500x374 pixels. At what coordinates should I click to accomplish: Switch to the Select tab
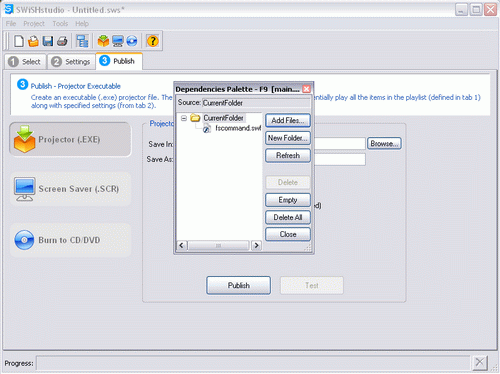(x=25, y=62)
